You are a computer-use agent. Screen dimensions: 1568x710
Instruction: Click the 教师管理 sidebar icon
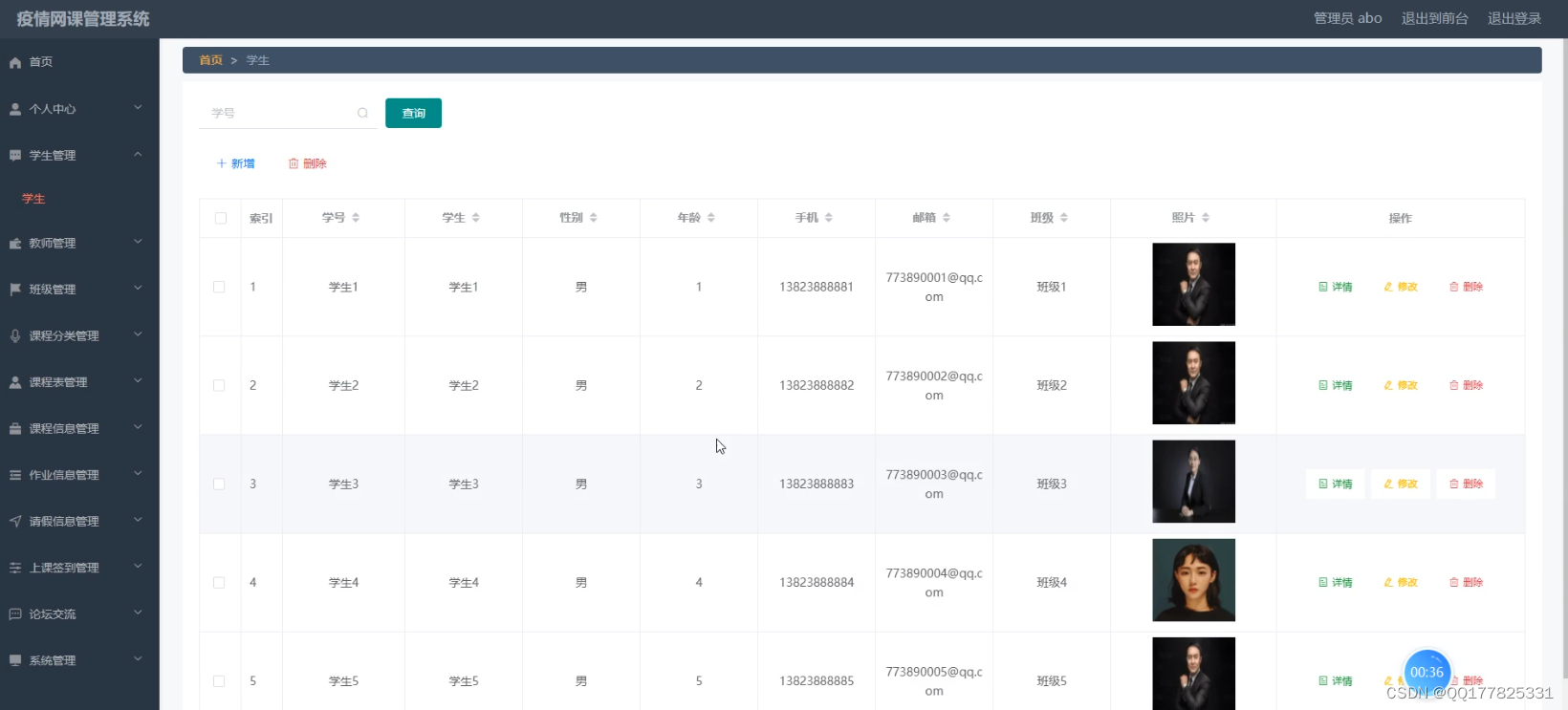(x=15, y=243)
